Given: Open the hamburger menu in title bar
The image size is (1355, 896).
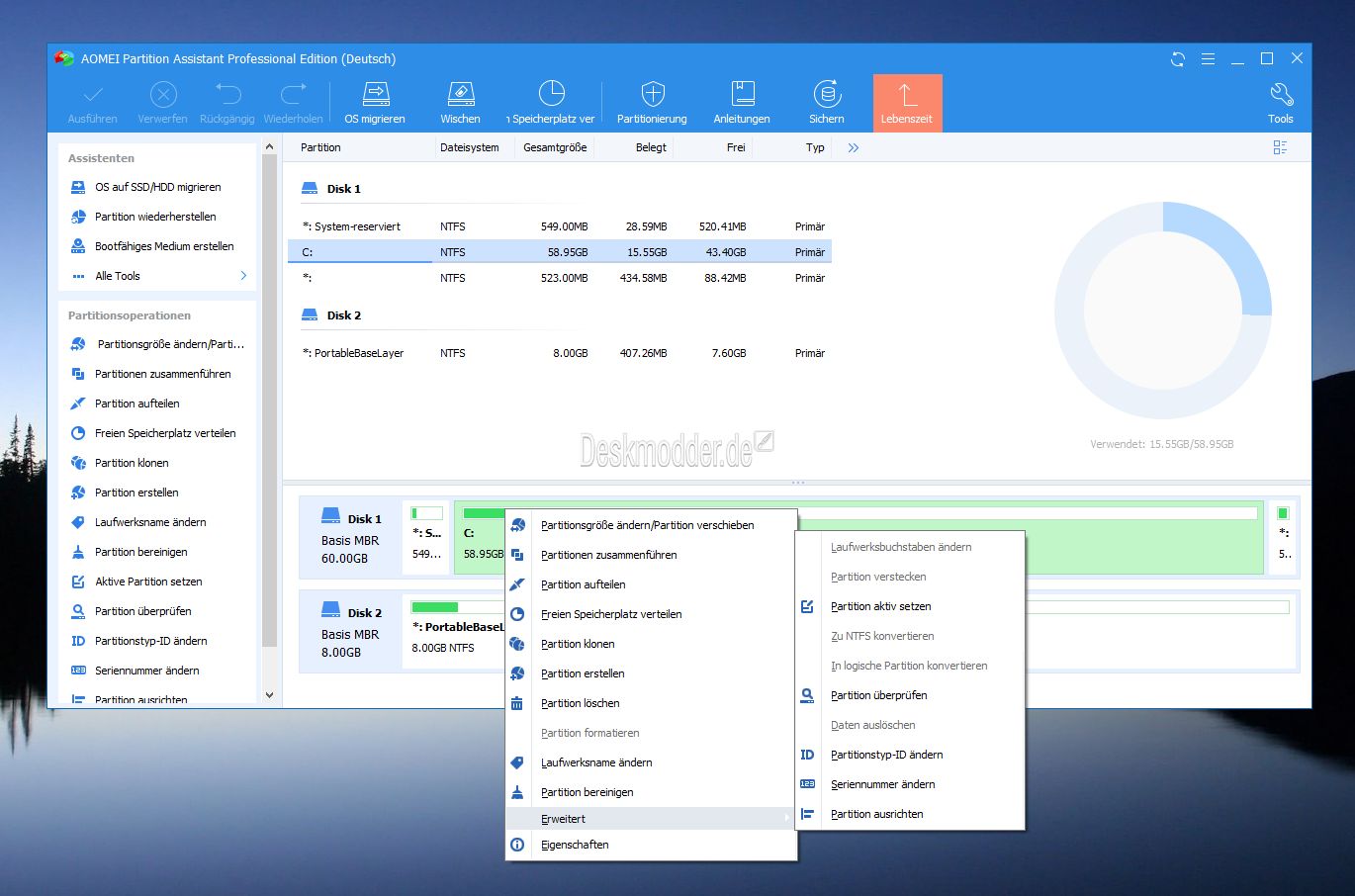Looking at the screenshot, I should click(x=1208, y=59).
